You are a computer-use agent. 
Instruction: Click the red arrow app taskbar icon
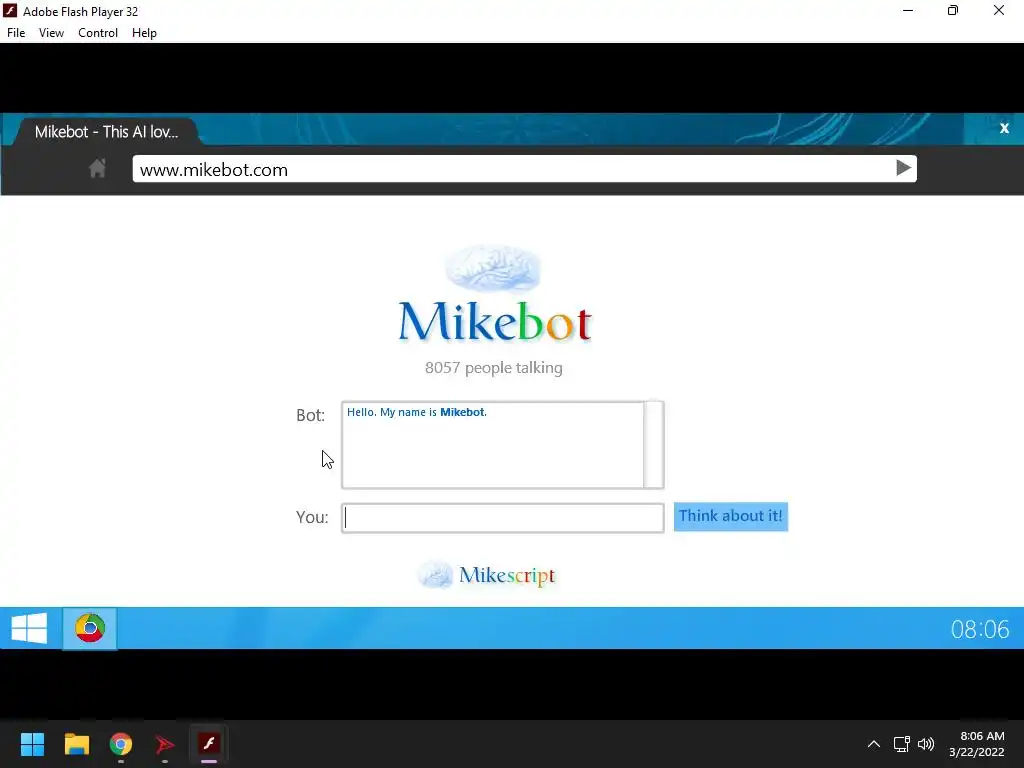click(165, 744)
